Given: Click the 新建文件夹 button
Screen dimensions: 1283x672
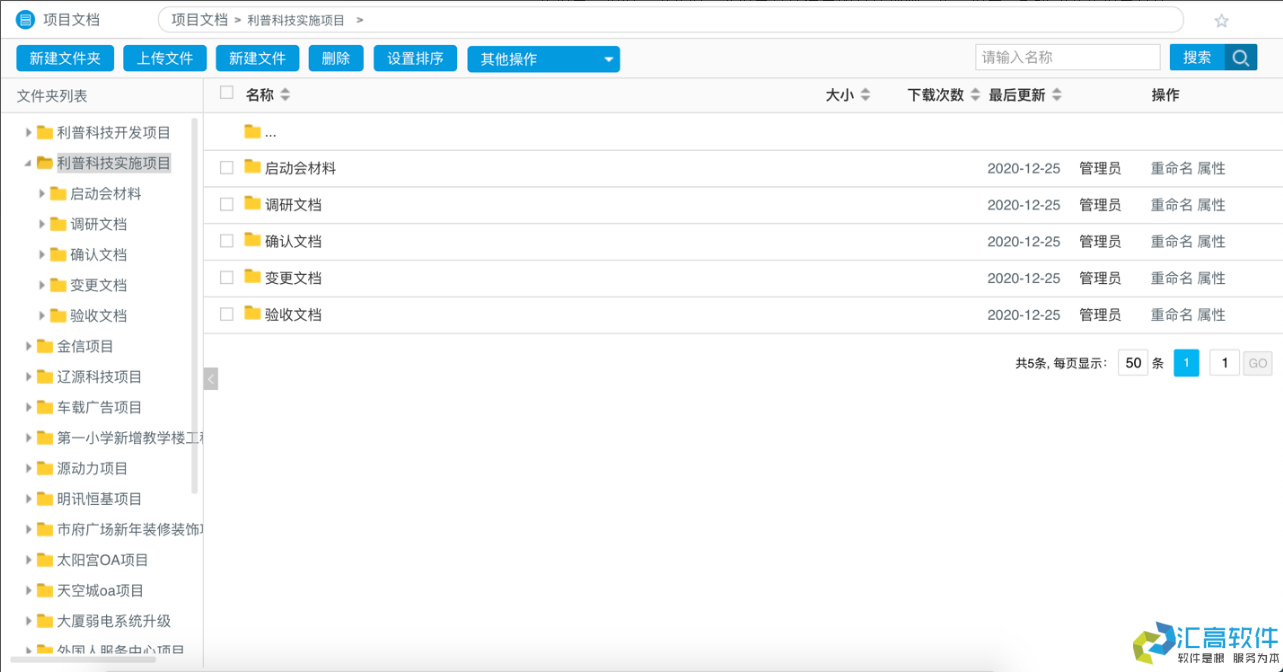Looking at the screenshot, I should point(64,57).
